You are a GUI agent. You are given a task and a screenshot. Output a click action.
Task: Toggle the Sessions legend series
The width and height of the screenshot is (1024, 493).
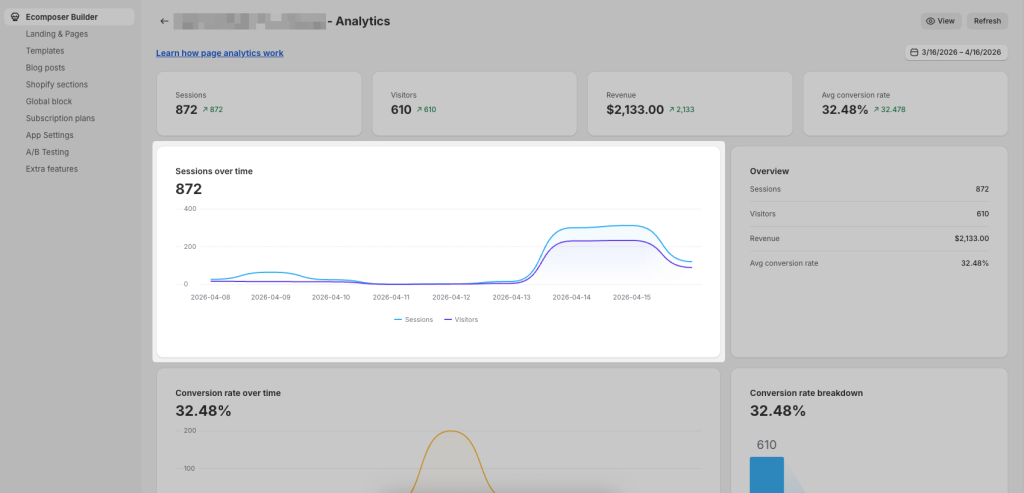coord(413,319)
